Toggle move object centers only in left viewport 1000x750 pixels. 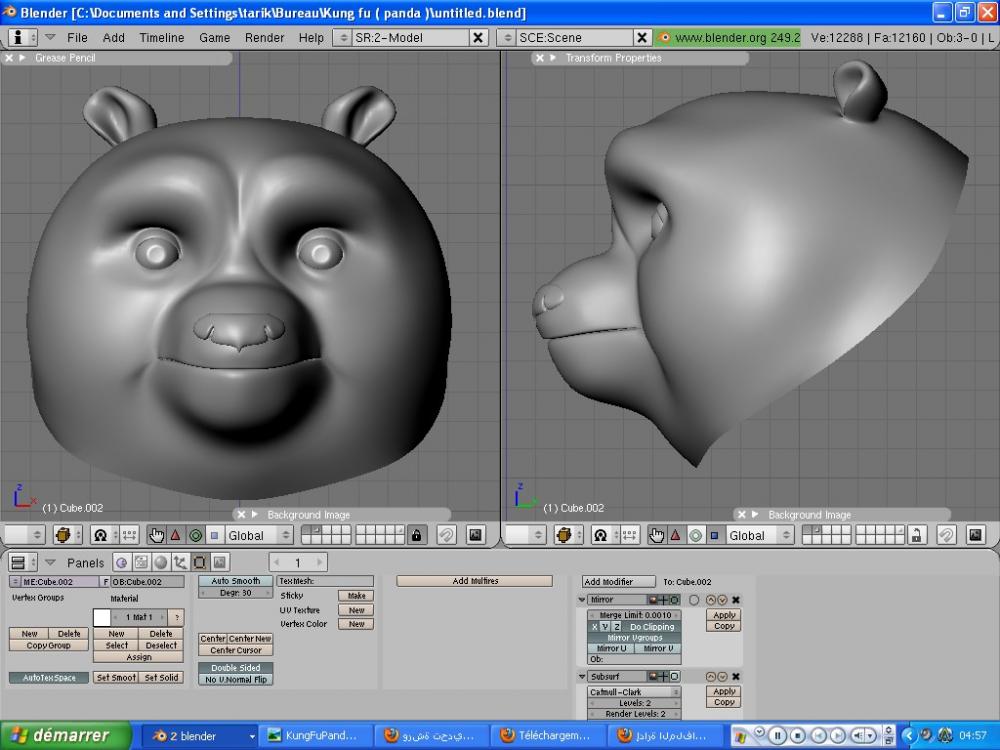point(129,534)
